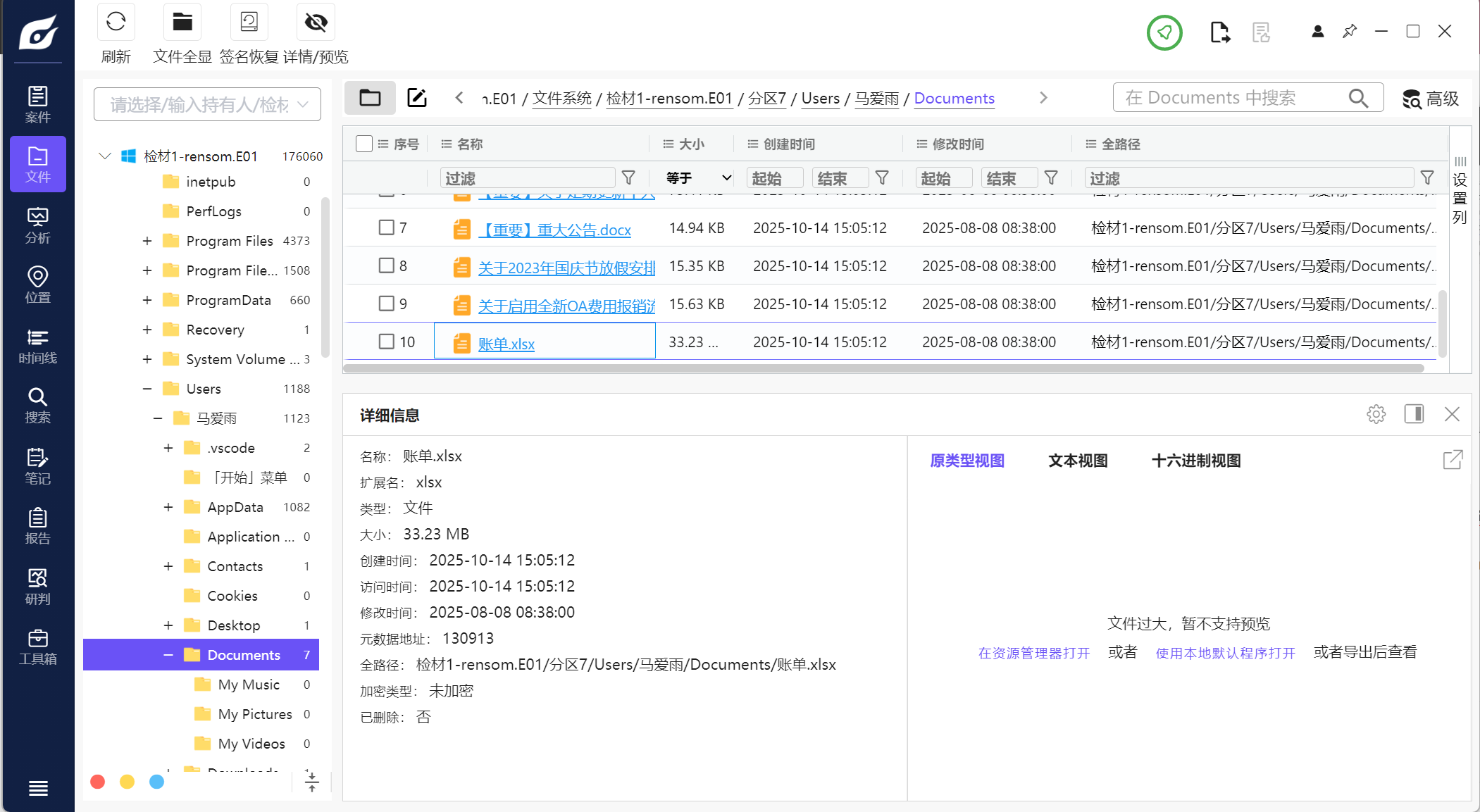Click the 在资源管理器打开 link
This screenshot has width=1480, height=812.
(x=1033, y=653)
